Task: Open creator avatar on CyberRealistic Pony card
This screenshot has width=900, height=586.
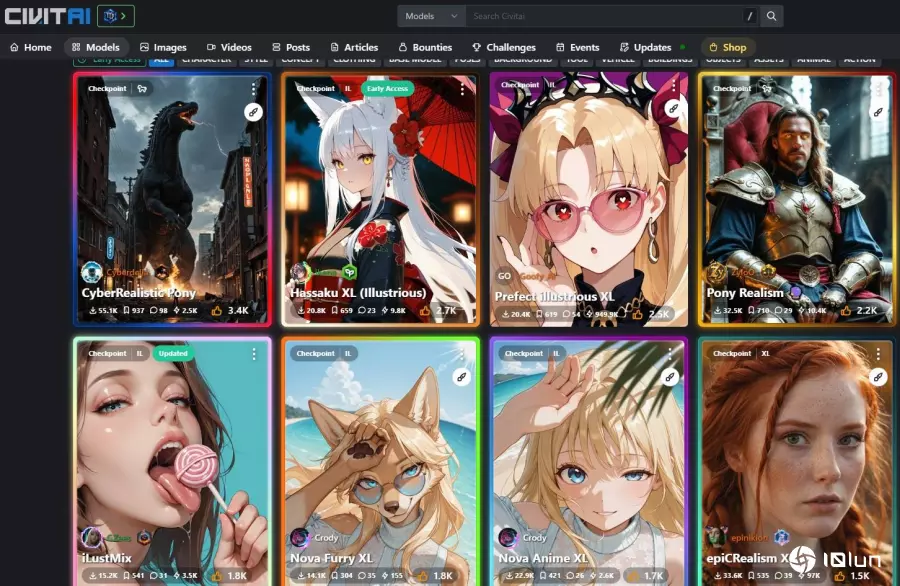Action: 92,272
